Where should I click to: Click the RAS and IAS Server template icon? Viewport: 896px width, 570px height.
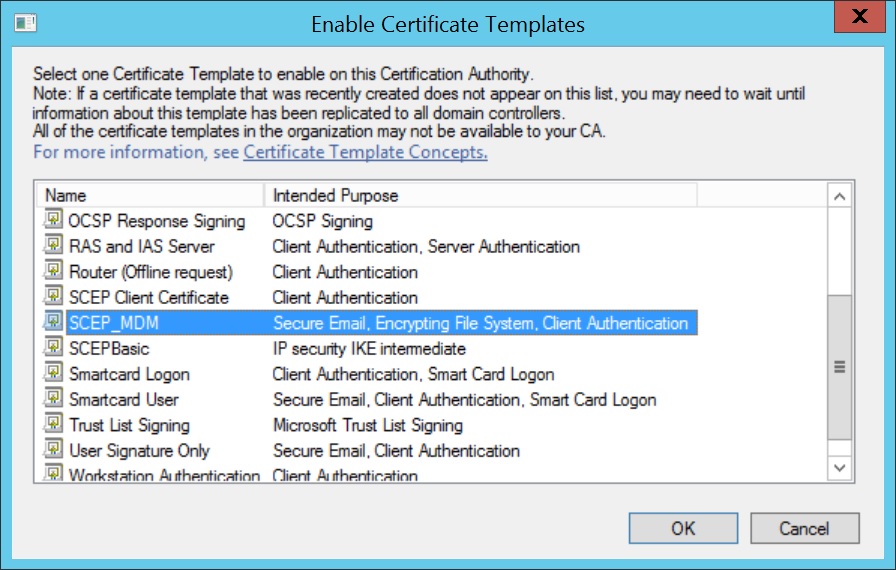pyautogui.click(x=53, y=246)
